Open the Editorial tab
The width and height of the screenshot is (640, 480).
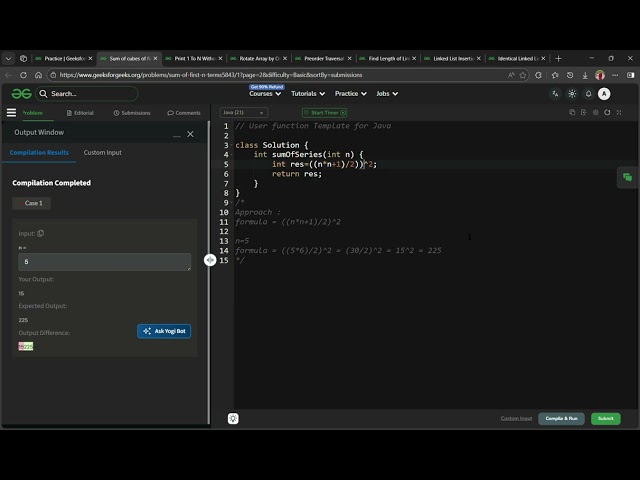[x=80, y=113]
